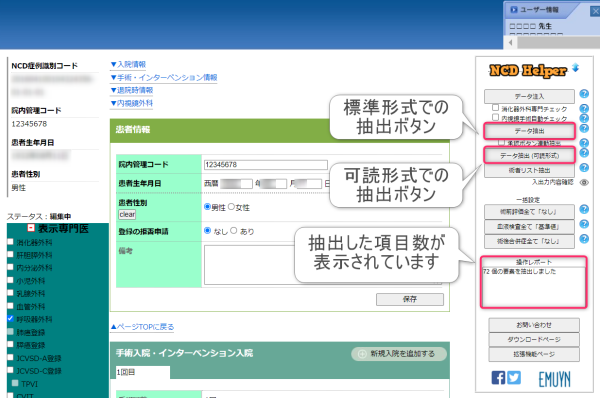This screenshot has height=398, width=600.
Task: Check the 内分泌外科 specialty checkbox
Action: (x=10, y=267)
